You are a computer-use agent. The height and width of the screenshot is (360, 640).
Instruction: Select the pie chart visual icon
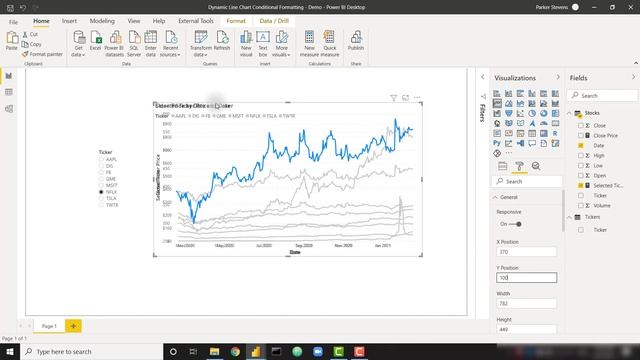click(x=532, y=113)
